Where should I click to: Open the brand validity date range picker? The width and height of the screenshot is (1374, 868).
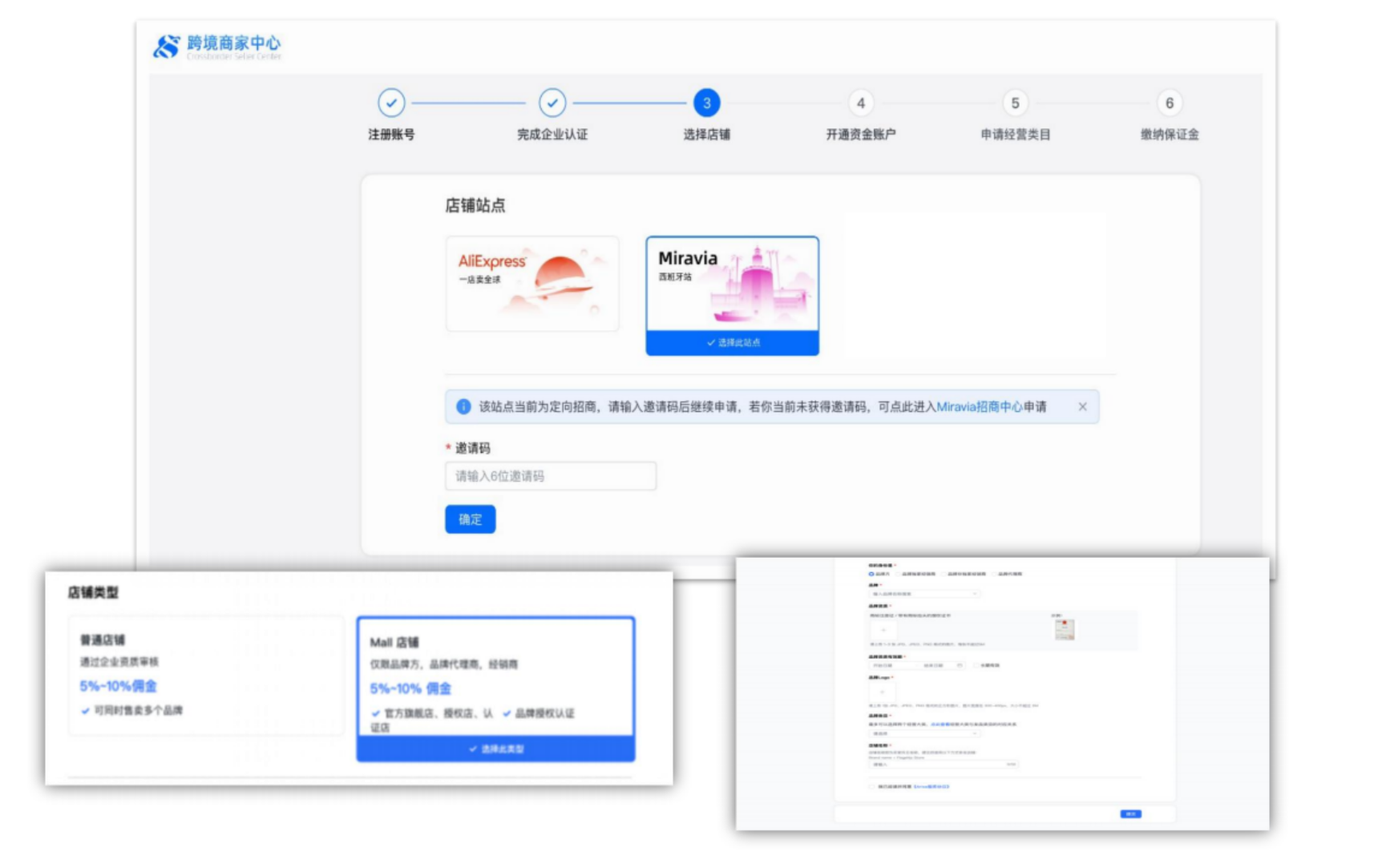tap(917, 665)
